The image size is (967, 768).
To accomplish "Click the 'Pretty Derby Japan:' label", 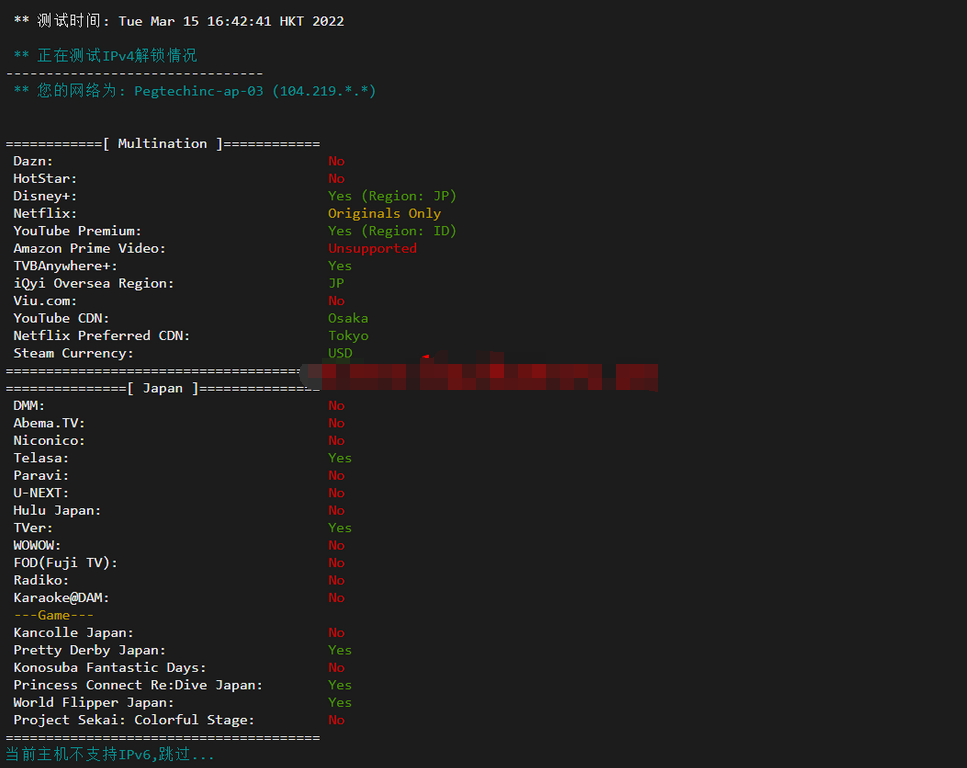I will [x=89, y=650].
